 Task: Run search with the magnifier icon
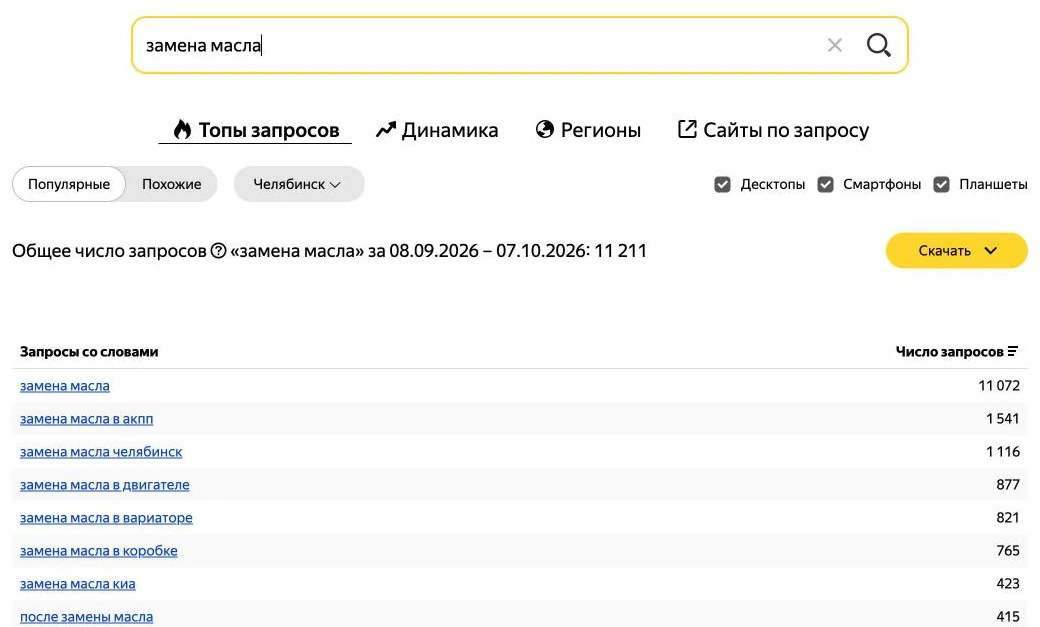(878, 45)
